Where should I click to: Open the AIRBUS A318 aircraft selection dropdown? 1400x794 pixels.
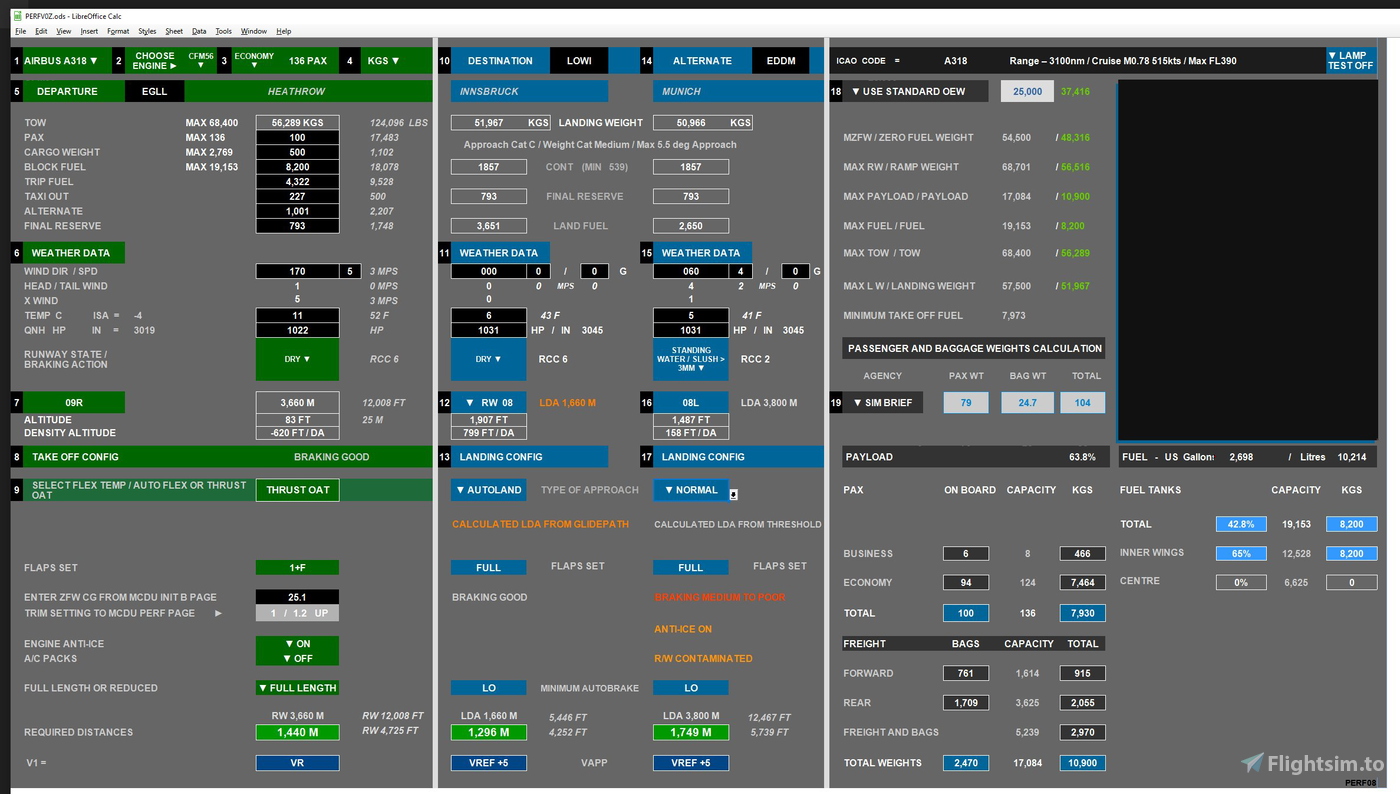pos(63,60)
